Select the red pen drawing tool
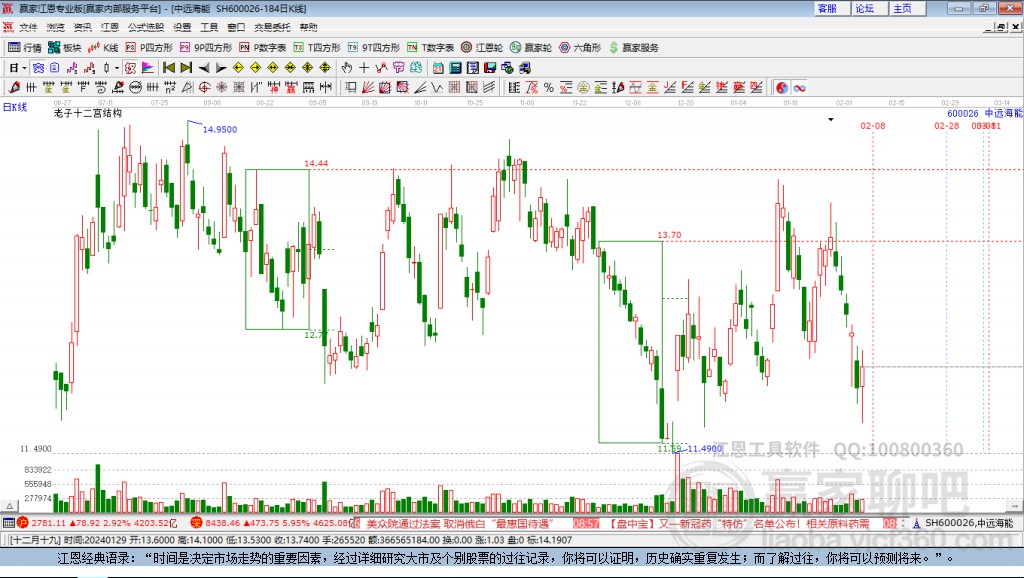1024x578 pixels. pos(14,87)
